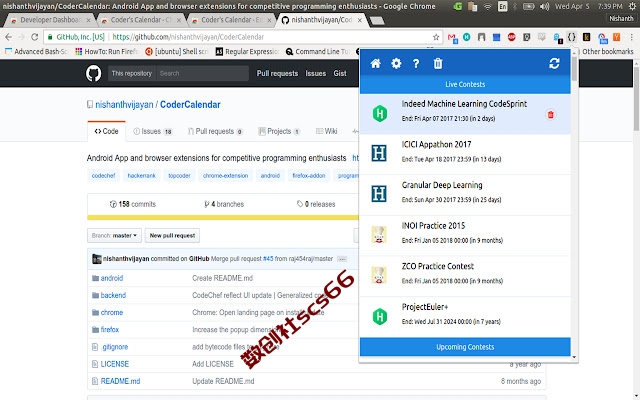Go back with Chrome back arrow
The width and height of the screenshot is (640, 400).
click(9, 37)
